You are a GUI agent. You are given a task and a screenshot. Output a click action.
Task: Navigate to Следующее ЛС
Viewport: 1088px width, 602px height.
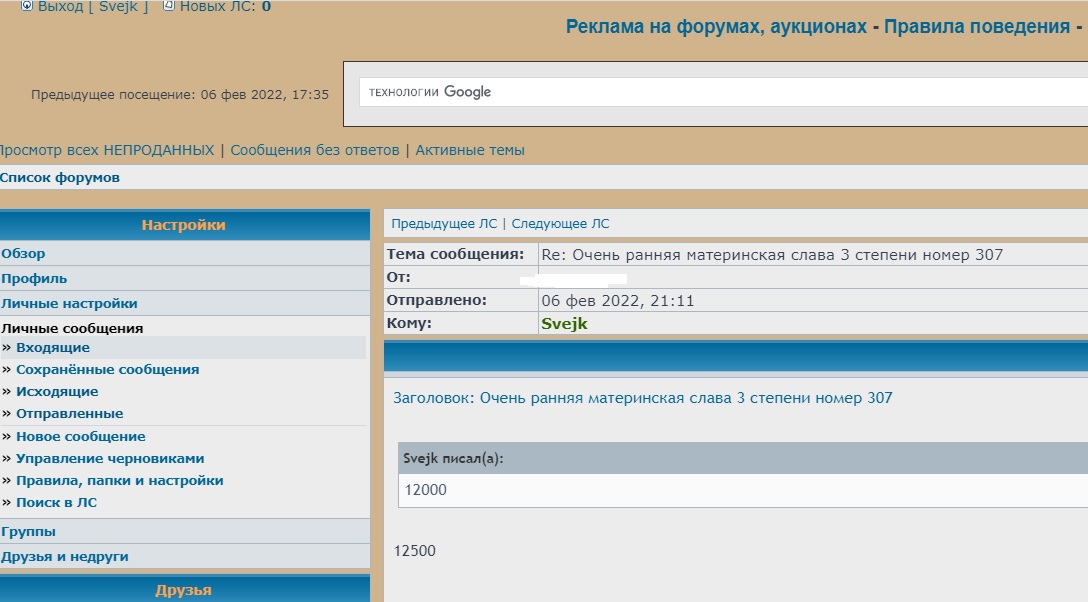[560, 224]
